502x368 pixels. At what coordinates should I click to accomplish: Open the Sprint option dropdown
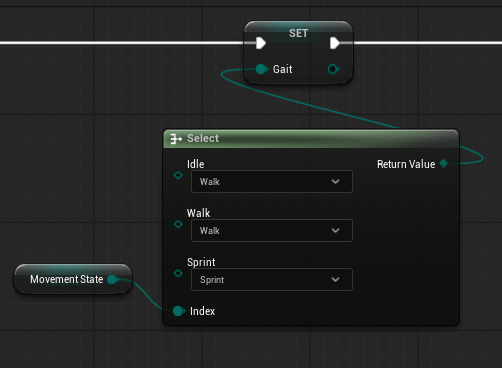pos(272,279)
